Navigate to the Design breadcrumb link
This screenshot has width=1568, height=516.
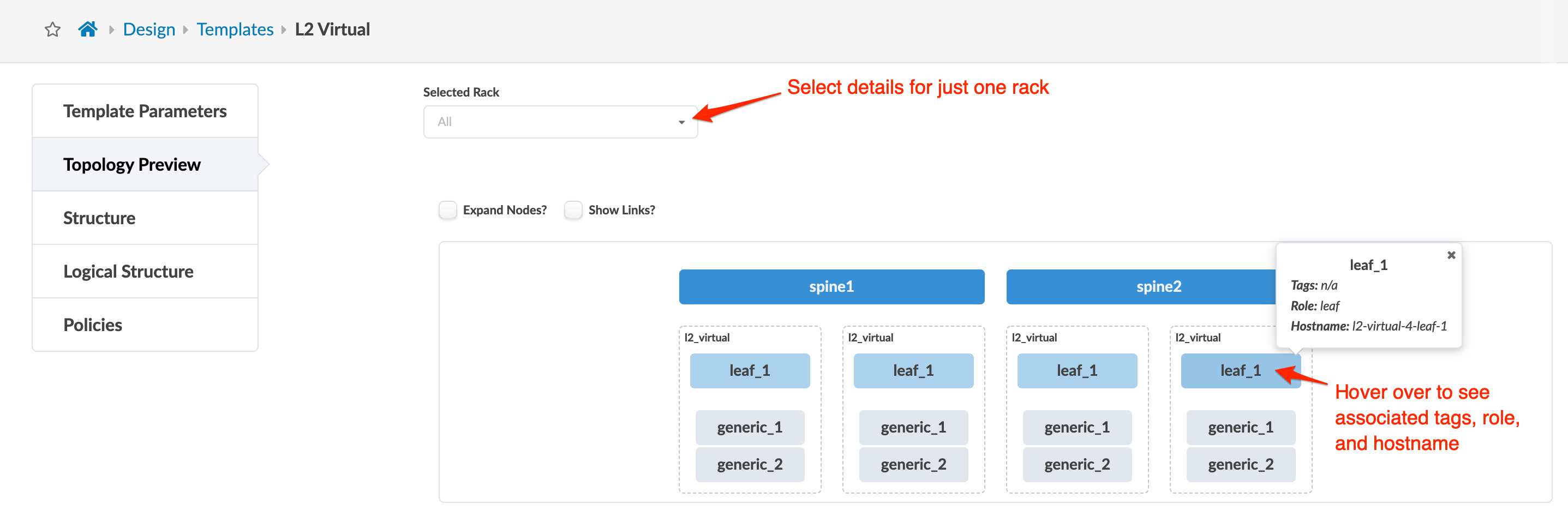click(x=148, y=29)
